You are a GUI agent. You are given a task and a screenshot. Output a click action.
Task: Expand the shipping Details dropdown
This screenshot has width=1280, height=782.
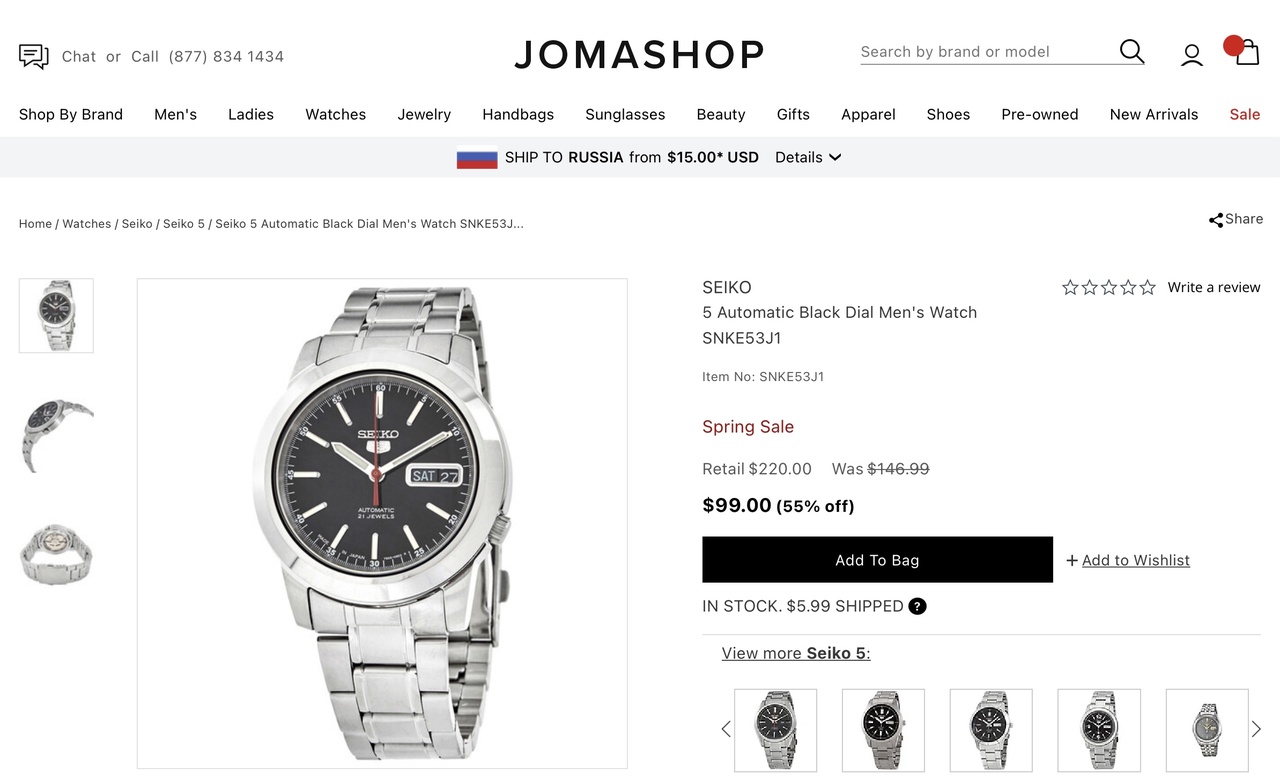coord(808,157)
